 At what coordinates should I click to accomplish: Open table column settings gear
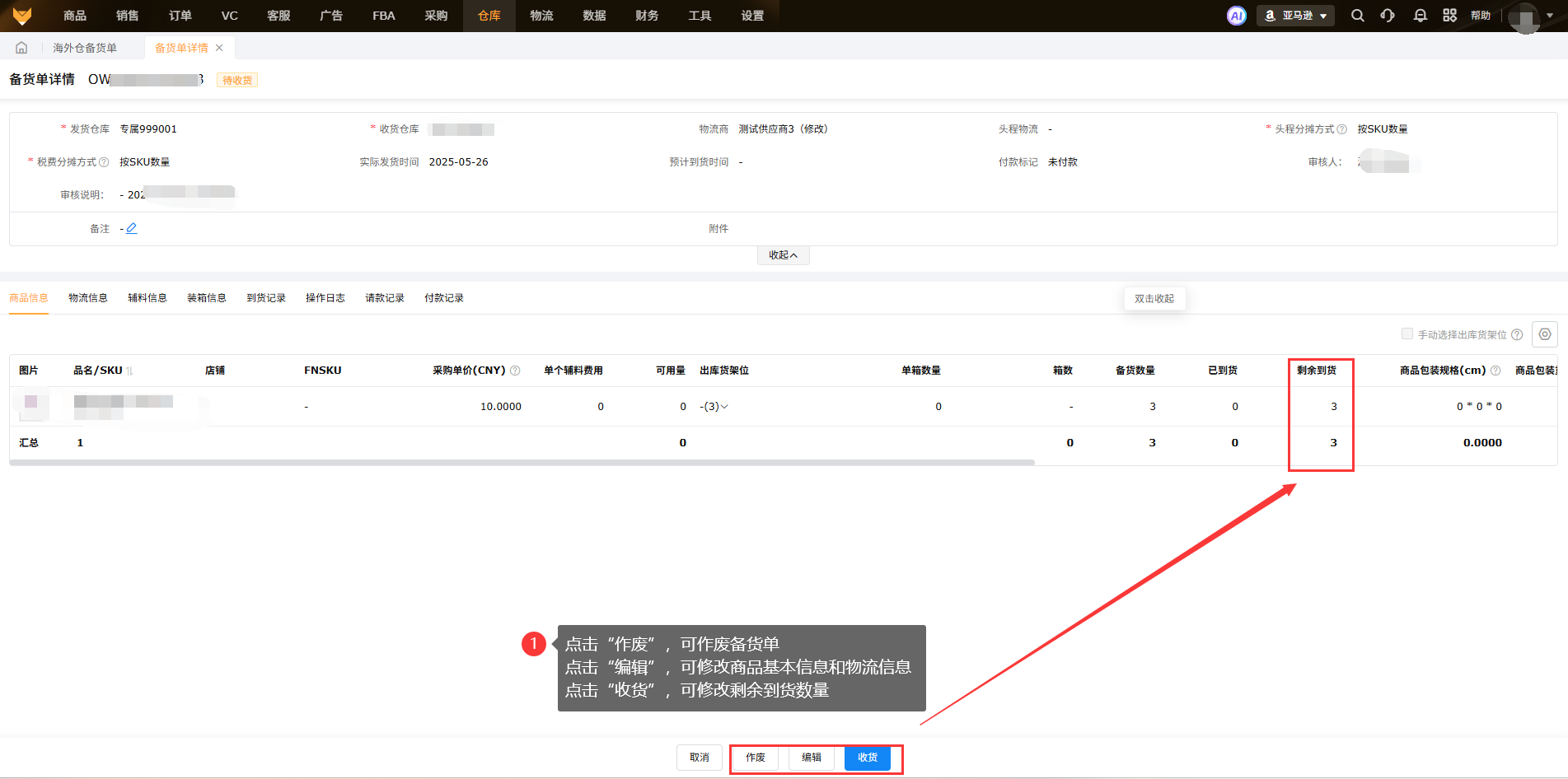click(1544, 334)
